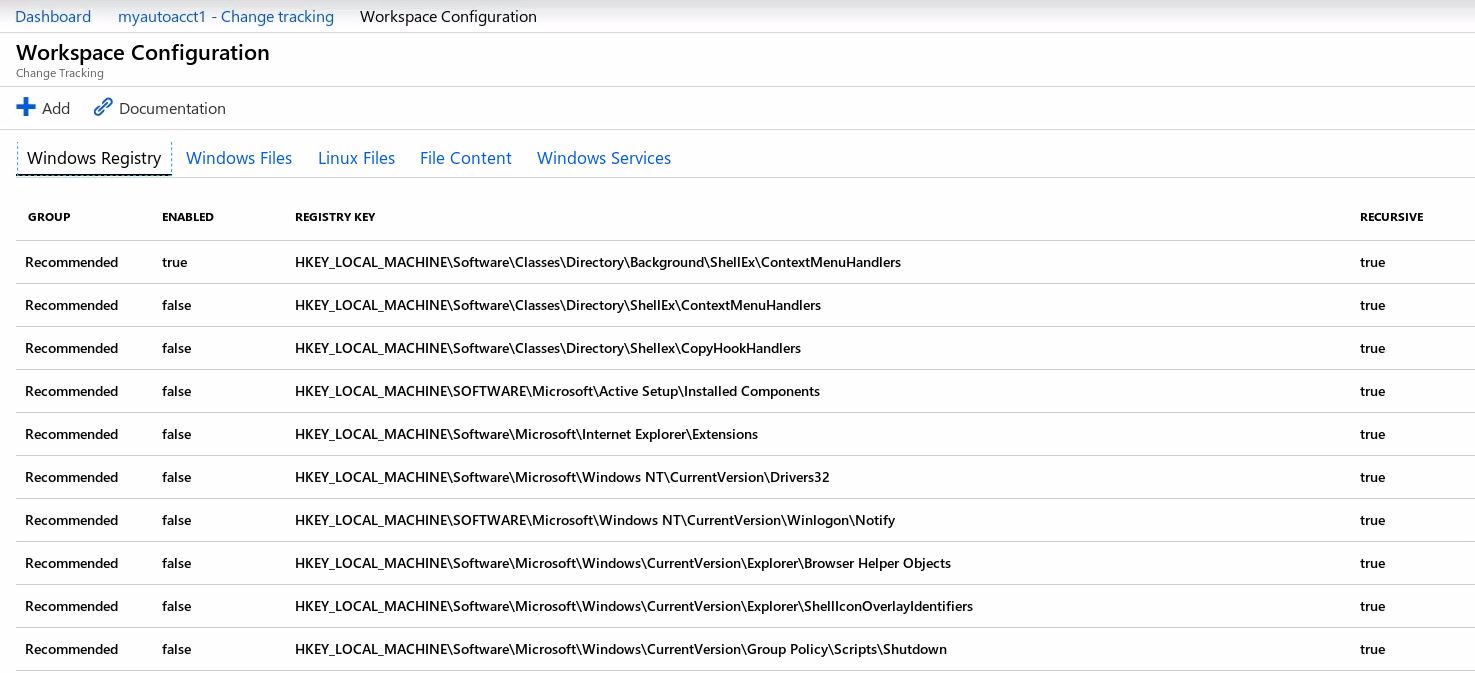
Task: Click the Documentation chain-link icon
Action: pos(103,107)
